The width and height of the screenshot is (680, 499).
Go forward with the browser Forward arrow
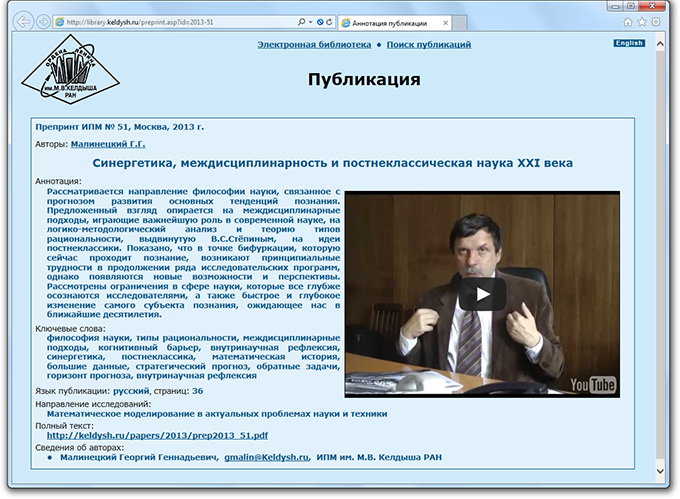[x=42, y=22]
